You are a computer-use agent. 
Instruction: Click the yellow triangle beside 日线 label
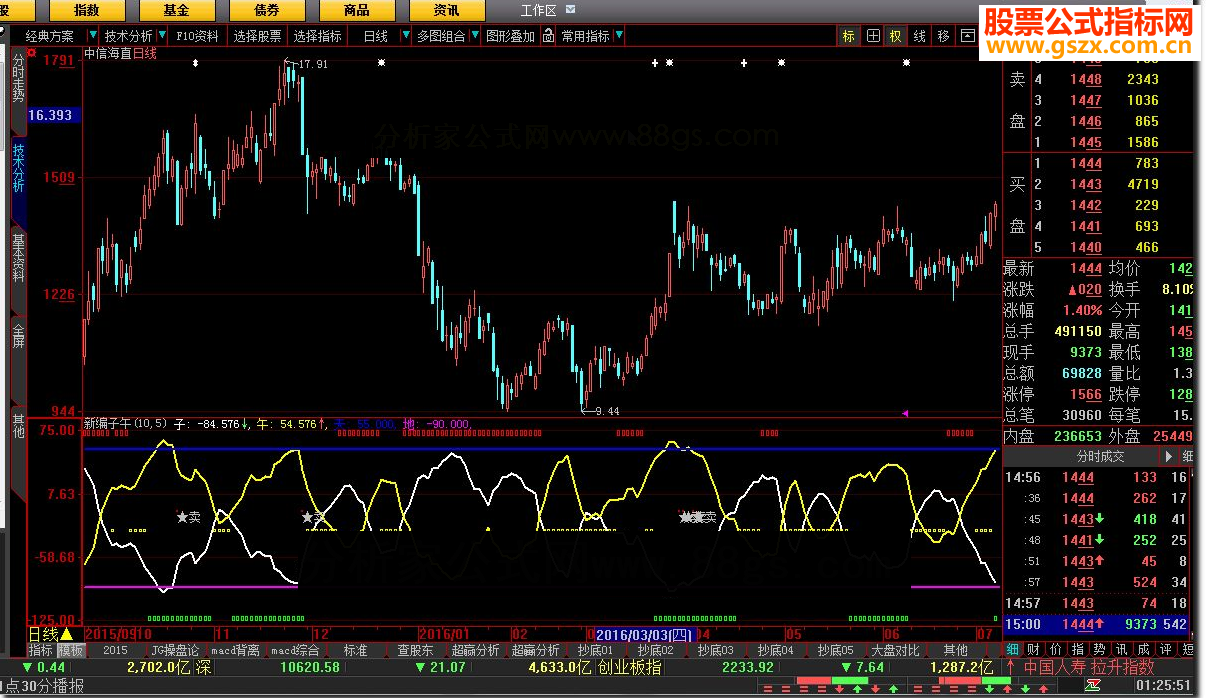point(67,634)
